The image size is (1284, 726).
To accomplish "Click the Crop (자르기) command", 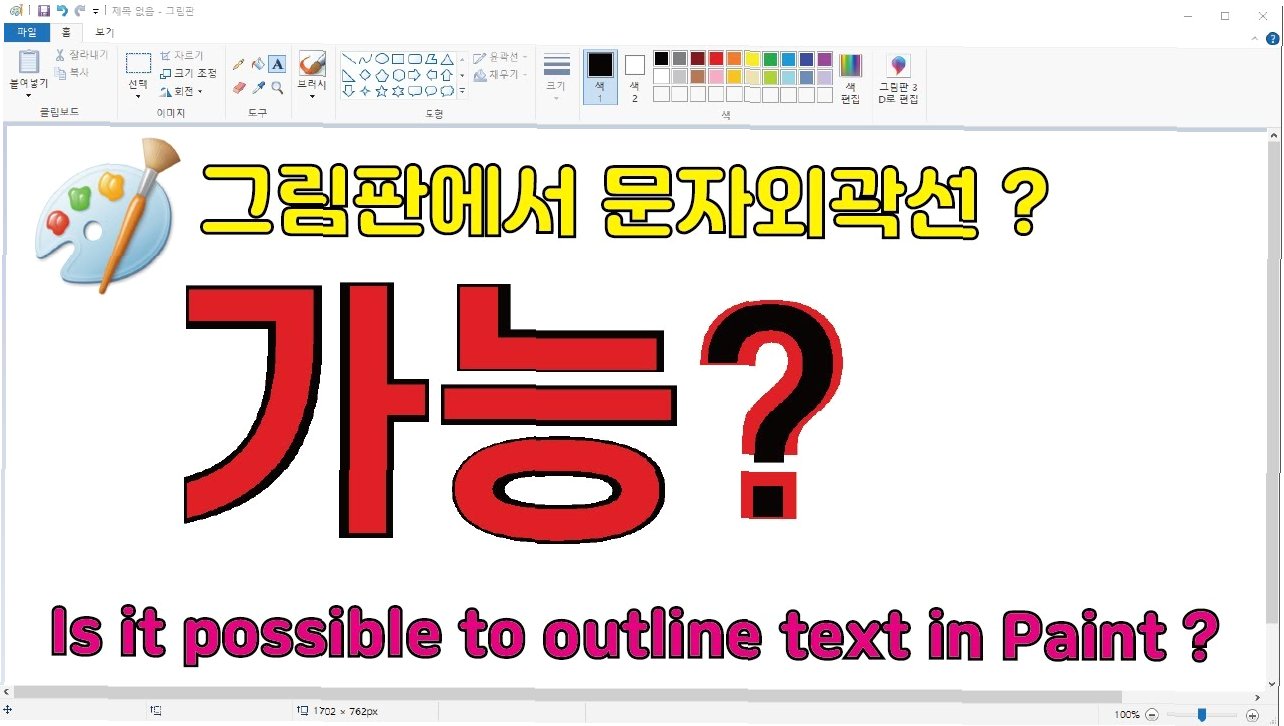I will [181, 56].
